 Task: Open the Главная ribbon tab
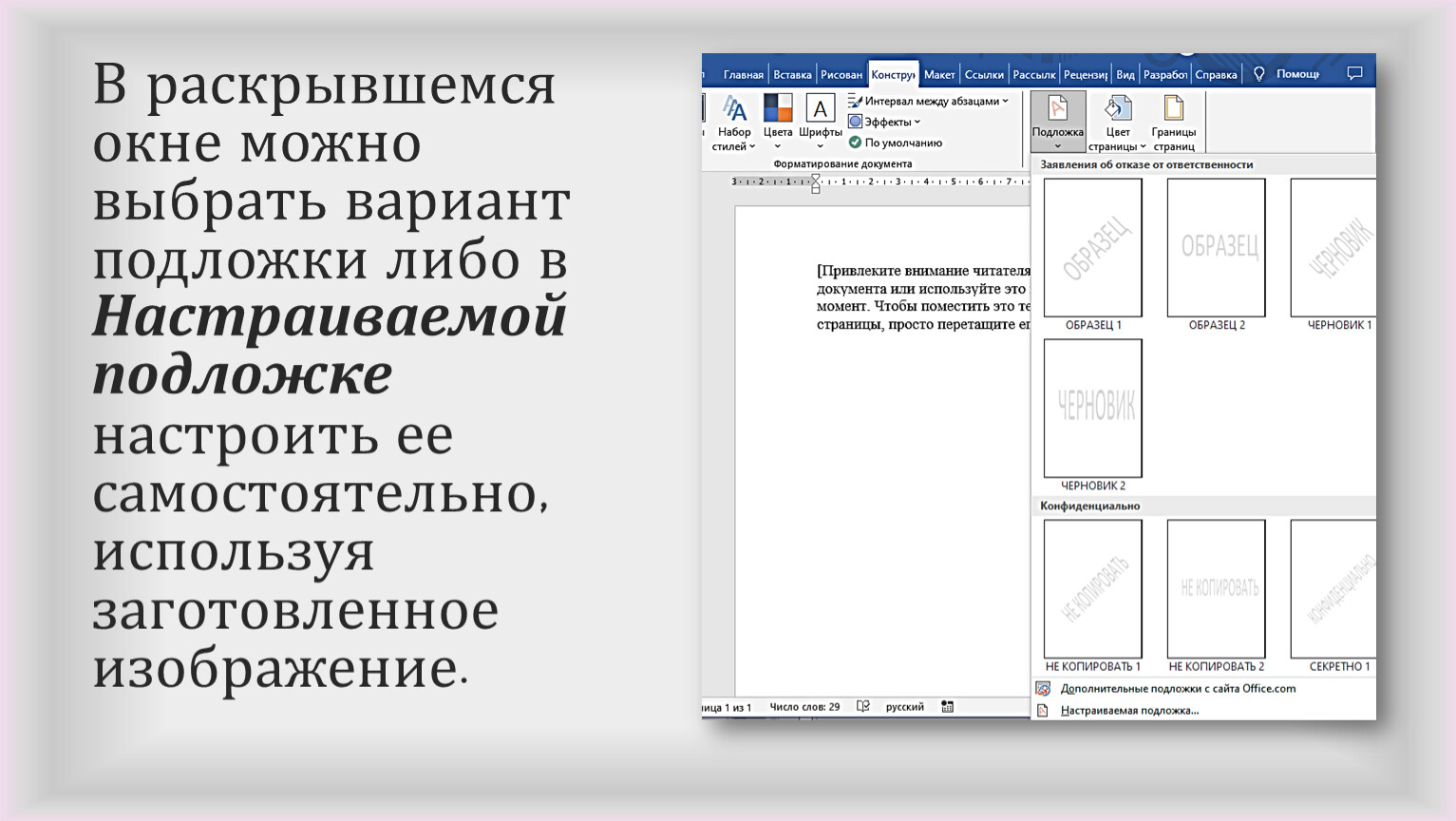tap(743, 74)
